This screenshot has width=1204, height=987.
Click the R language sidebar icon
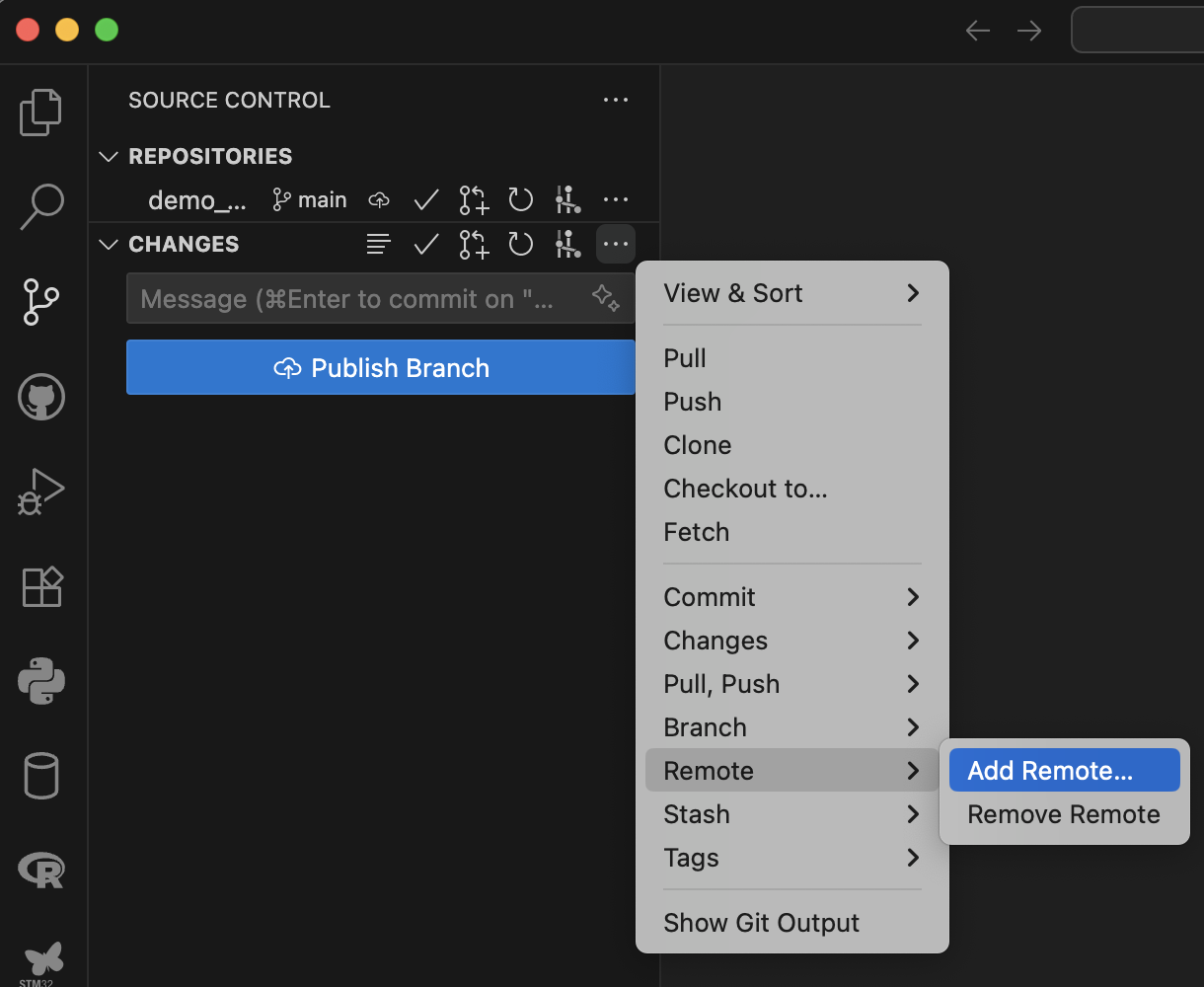click(x=40, y=870)
